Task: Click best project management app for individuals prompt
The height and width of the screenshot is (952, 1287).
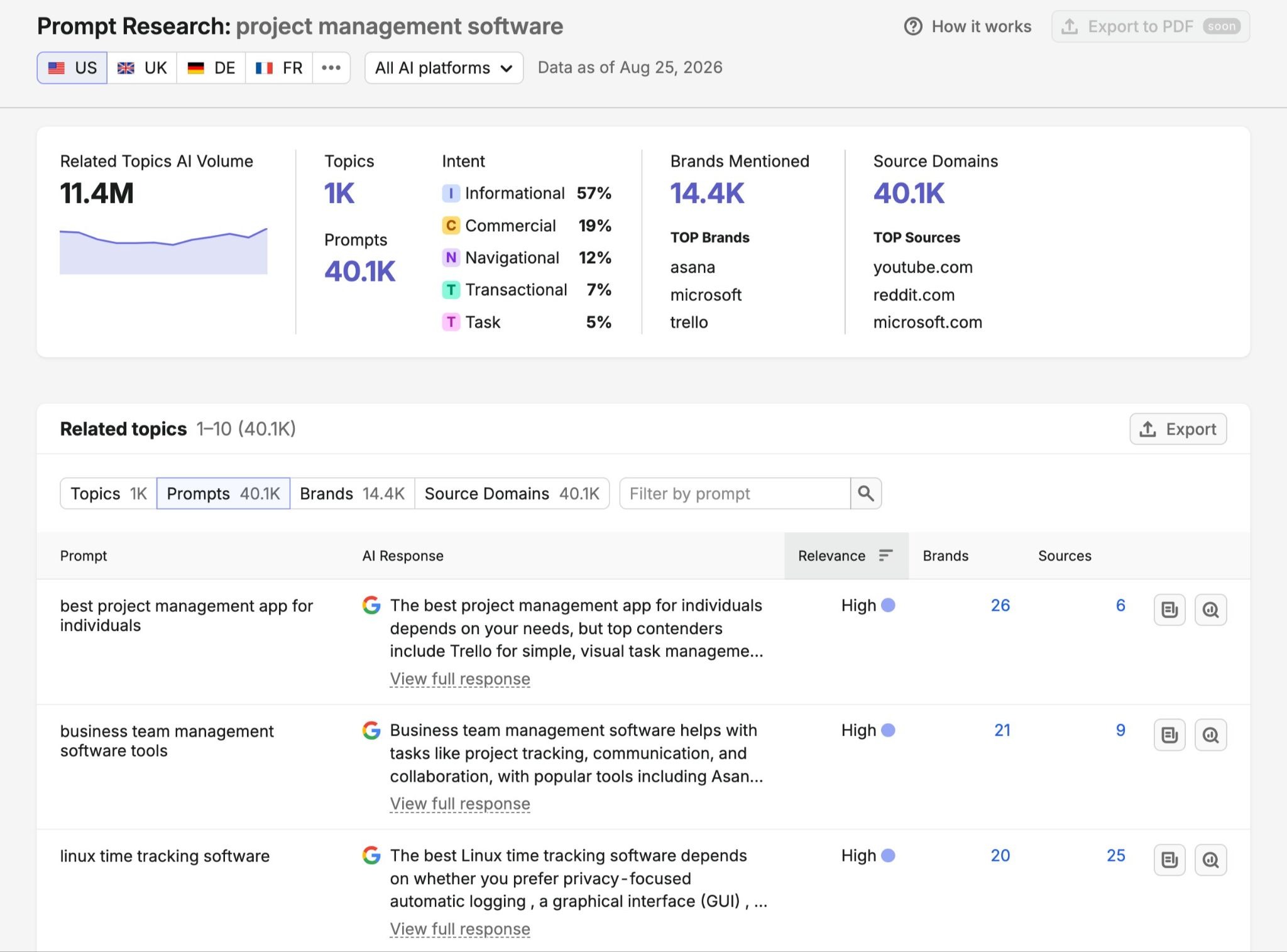Action: [x=186, y=616]
